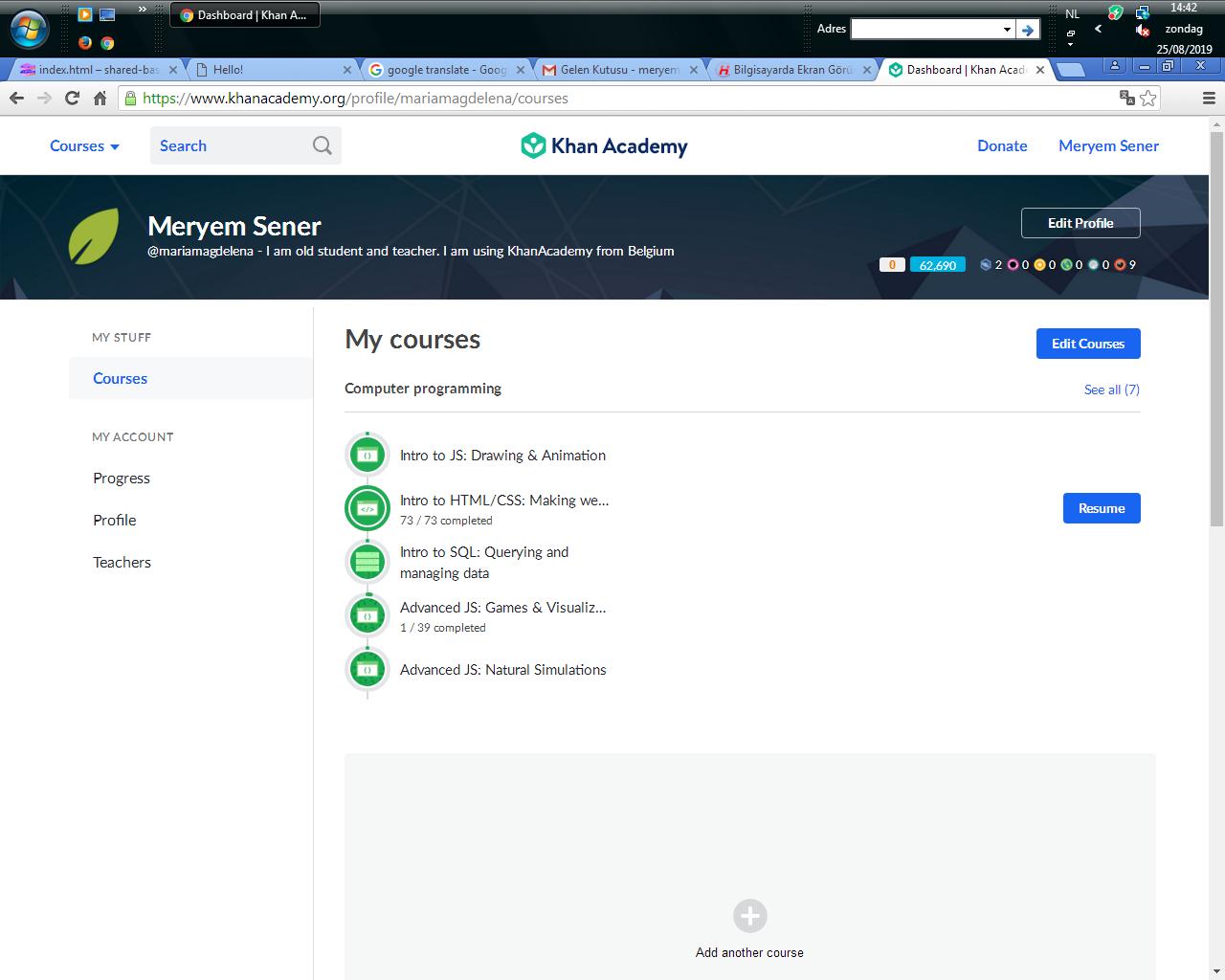Launch Firefox from the quick launch bar

tap(85, 42)
